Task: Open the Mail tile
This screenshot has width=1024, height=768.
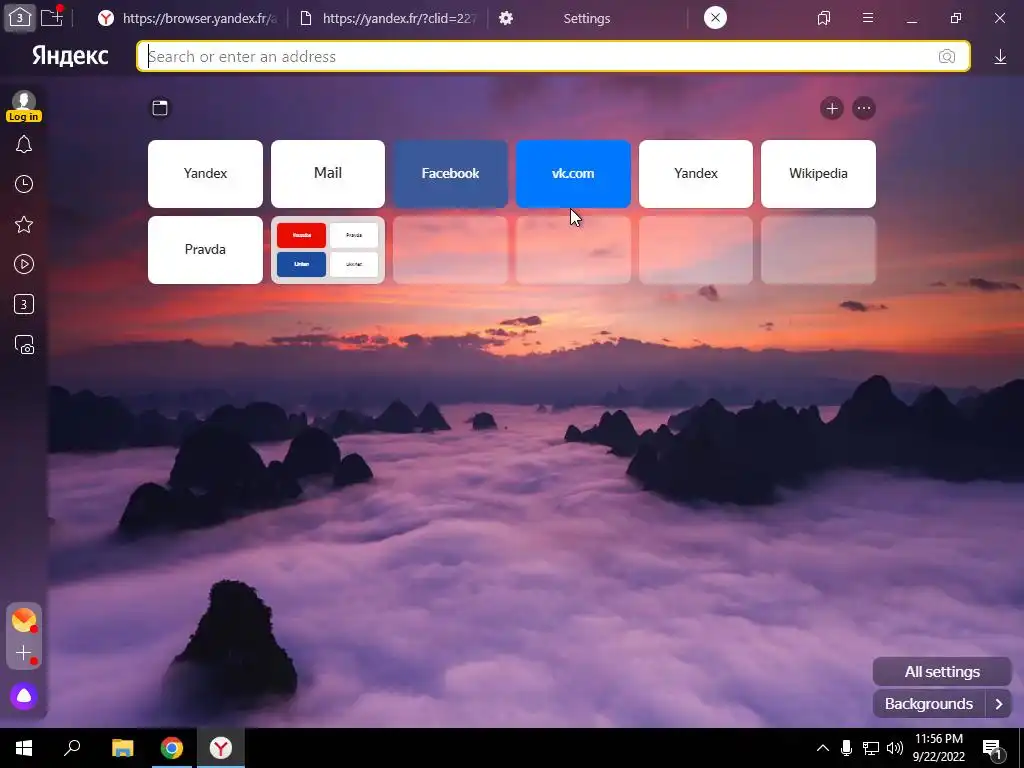Action: coord(328,174)
